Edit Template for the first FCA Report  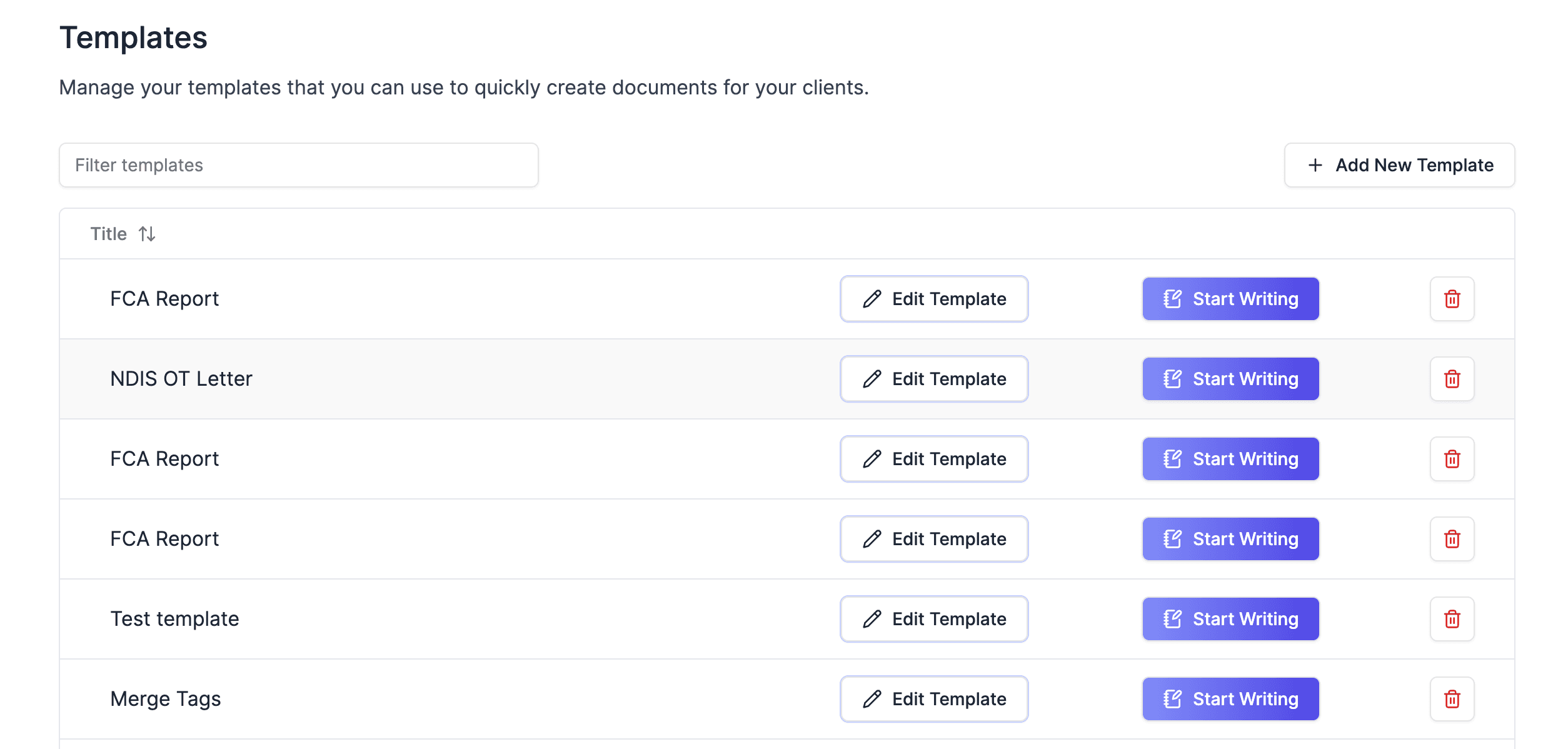click(x=934, y=299)
